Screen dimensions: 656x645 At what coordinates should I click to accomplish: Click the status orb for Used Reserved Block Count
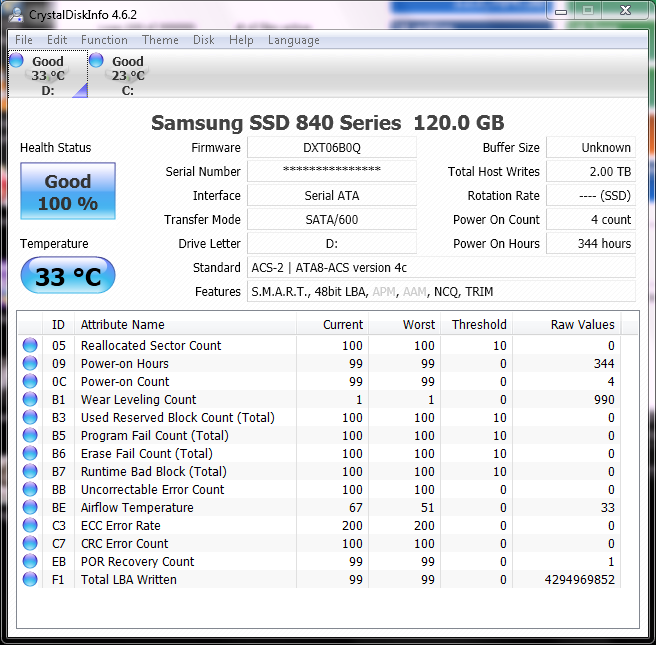30,417
